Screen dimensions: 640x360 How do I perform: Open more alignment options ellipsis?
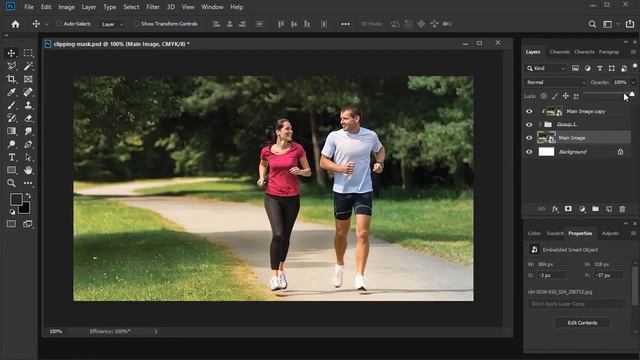tap(345, 24)
